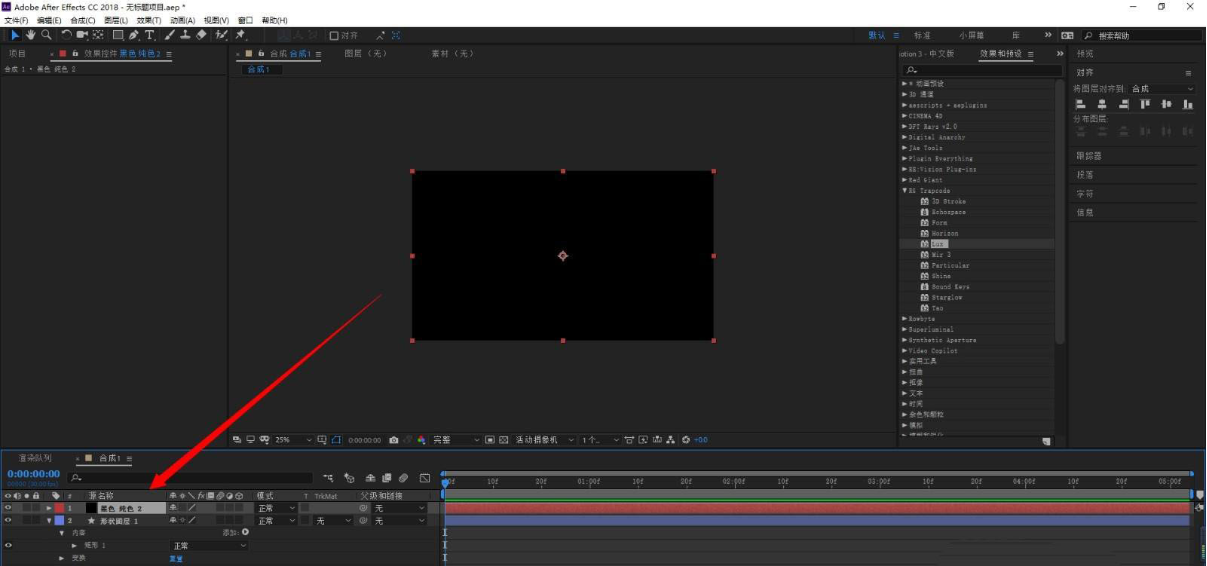
Task: Select the Selection arrow tool
Action: (15, 35)
